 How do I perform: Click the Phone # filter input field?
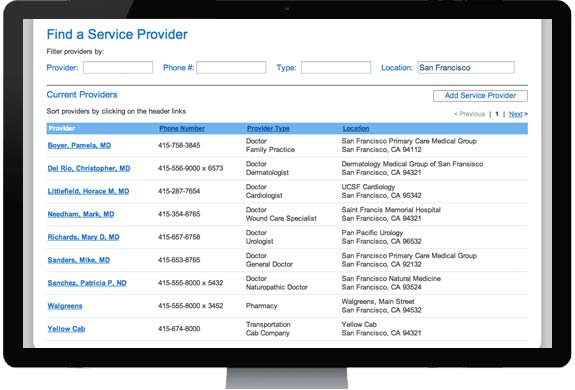pyautogui.click(x=231, y=67)
